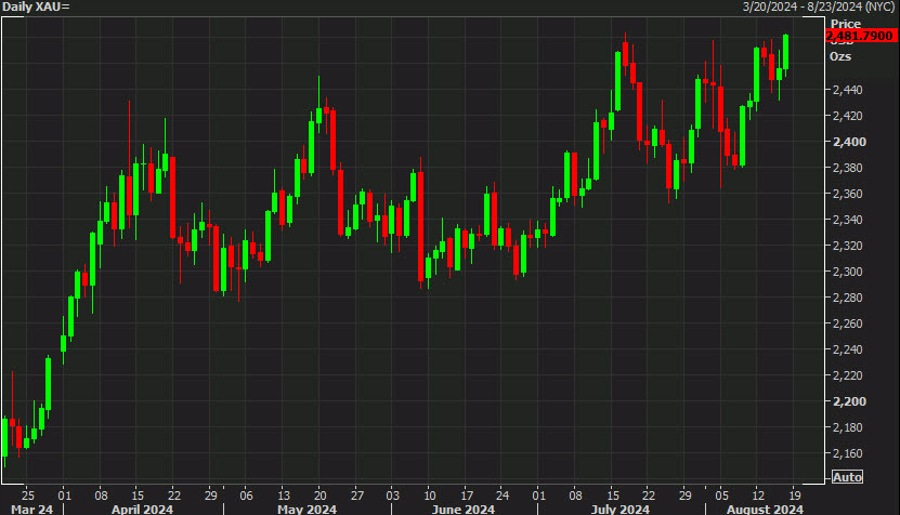Screen dimensions: 900x515
Task: Click the 3/20/2024 - 8/23/2024 date range
Action: pyautogui.click(x=818, y=7)
